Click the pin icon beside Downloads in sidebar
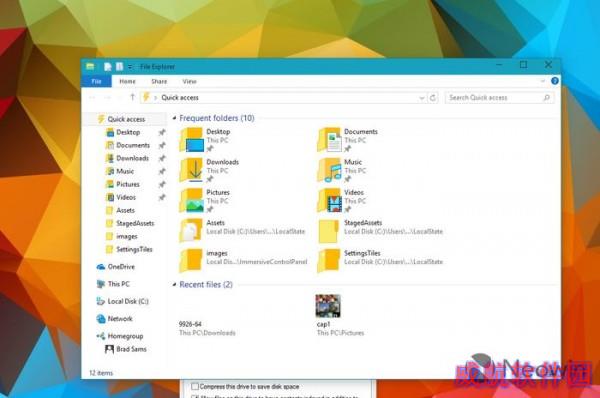The width and height of the screenshot is (600, 398). (162, 158)
